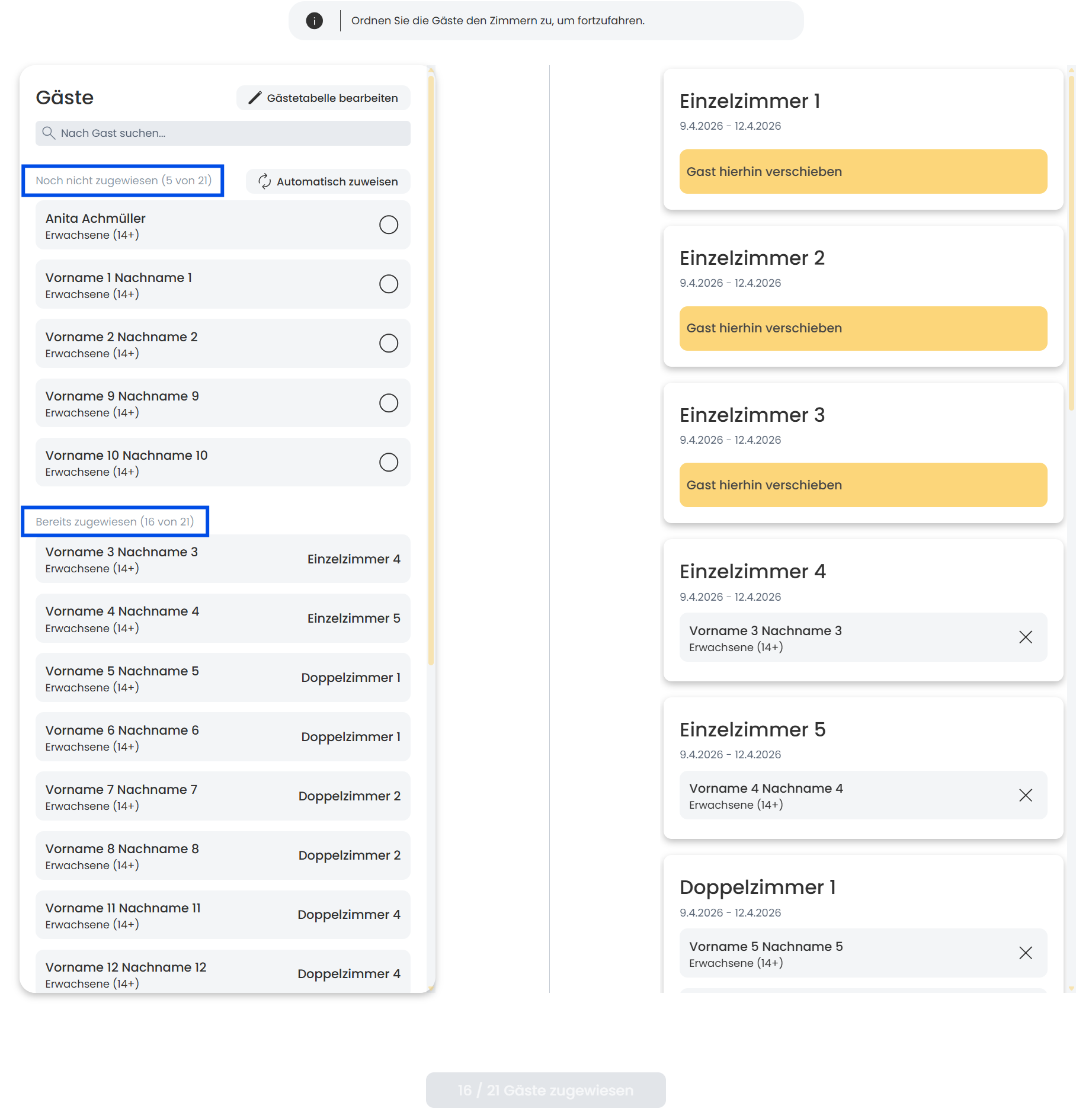
Task: Move guest into Einzelzimmer 2
Action: coord(863,328)
